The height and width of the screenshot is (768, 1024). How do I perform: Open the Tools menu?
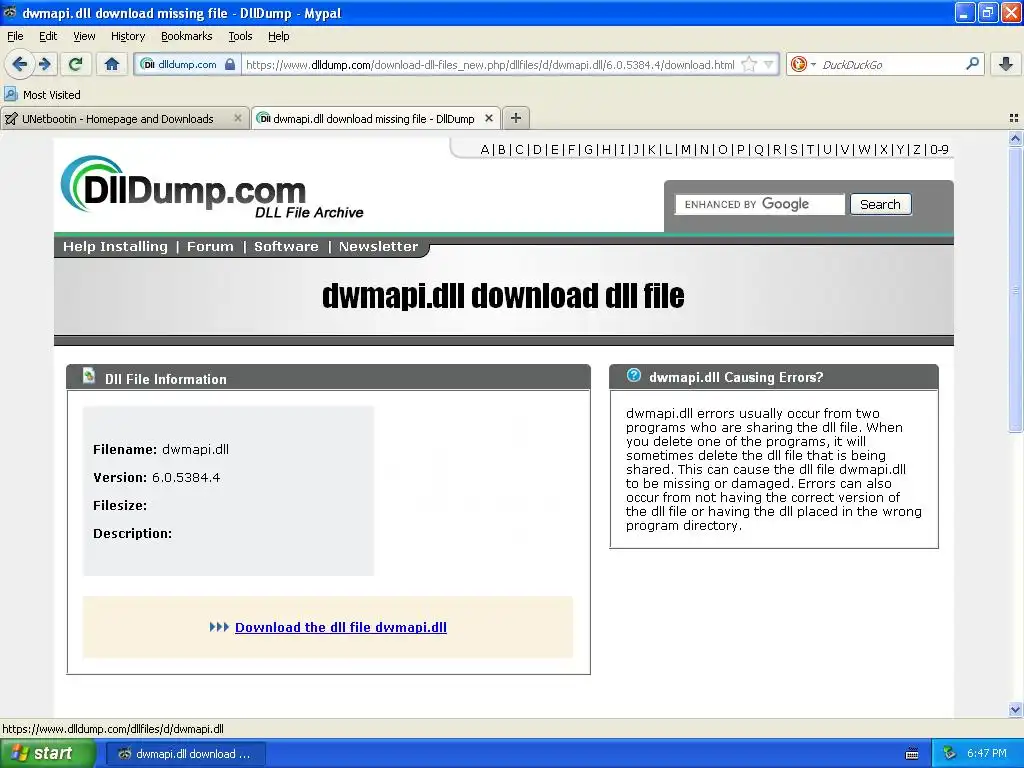coord(240,36)
